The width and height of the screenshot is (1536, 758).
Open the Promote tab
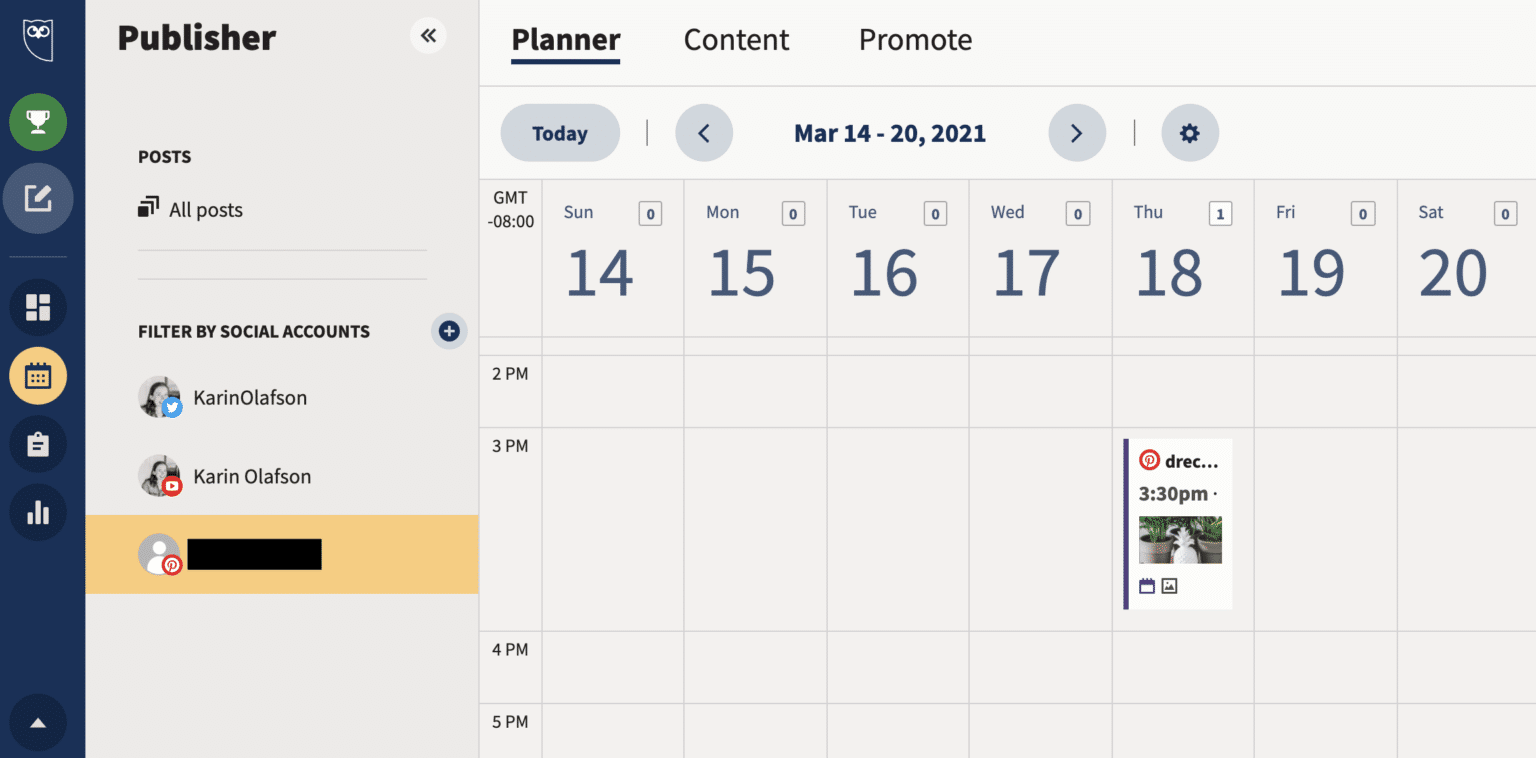914,39
